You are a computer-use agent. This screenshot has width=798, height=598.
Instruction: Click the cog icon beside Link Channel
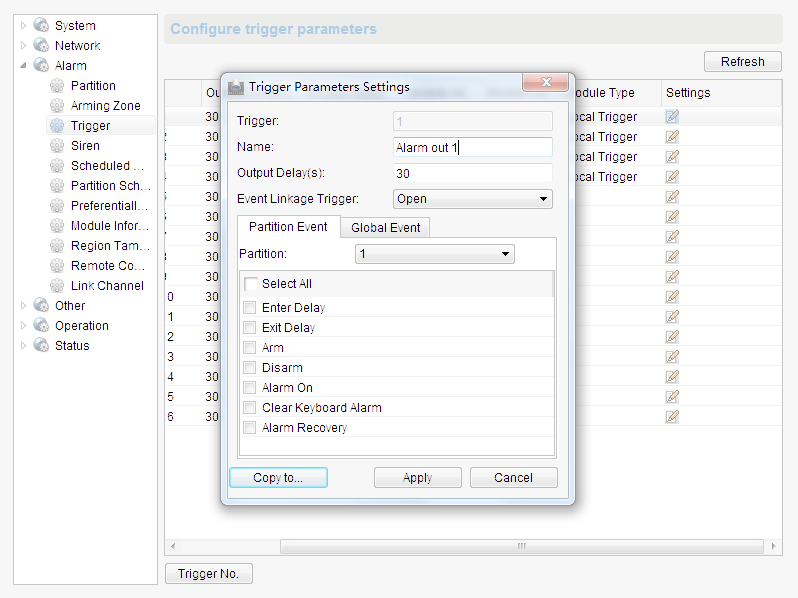(57, 286)
